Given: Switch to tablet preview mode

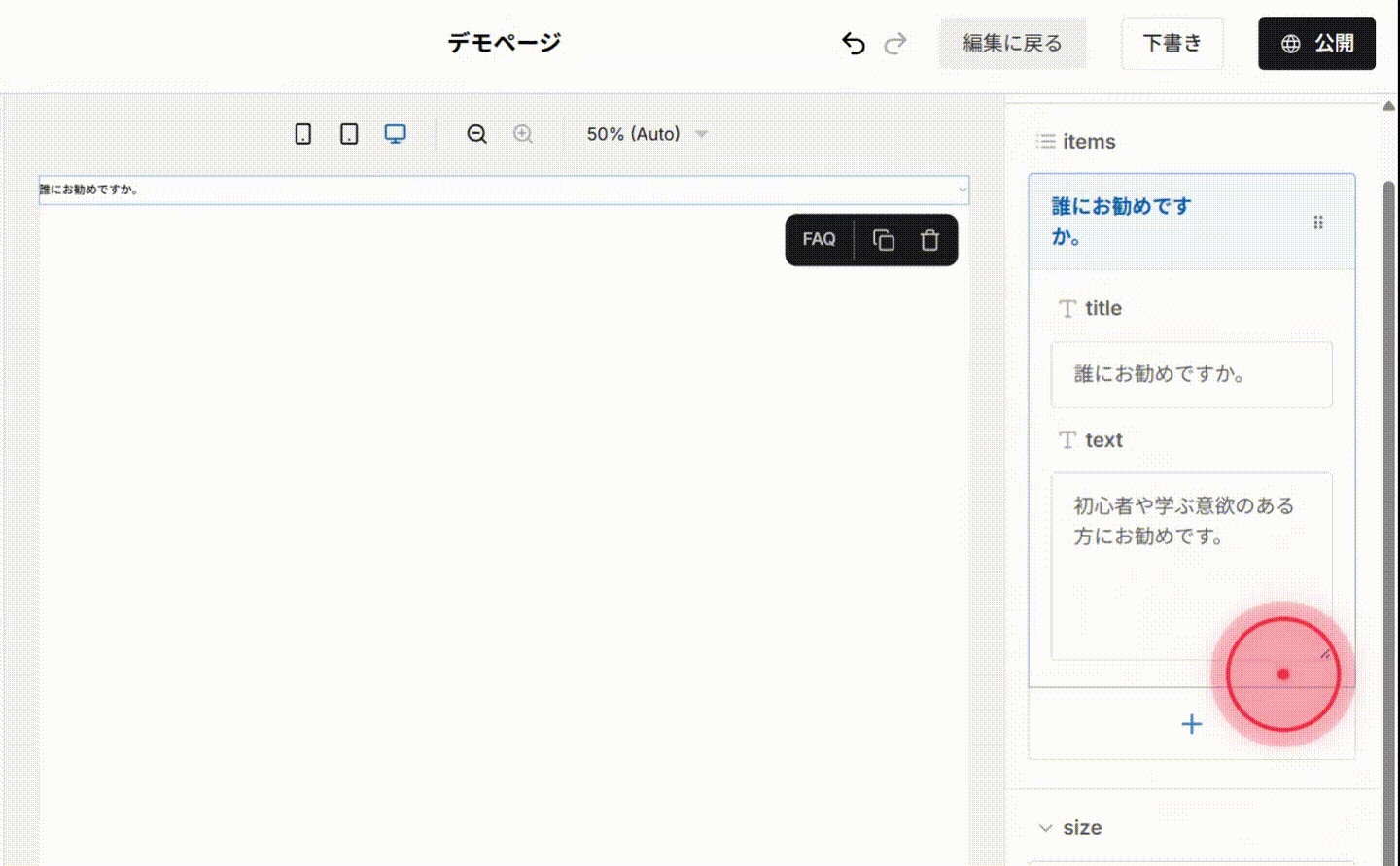Looking at the screenshot, I should 348,134.
